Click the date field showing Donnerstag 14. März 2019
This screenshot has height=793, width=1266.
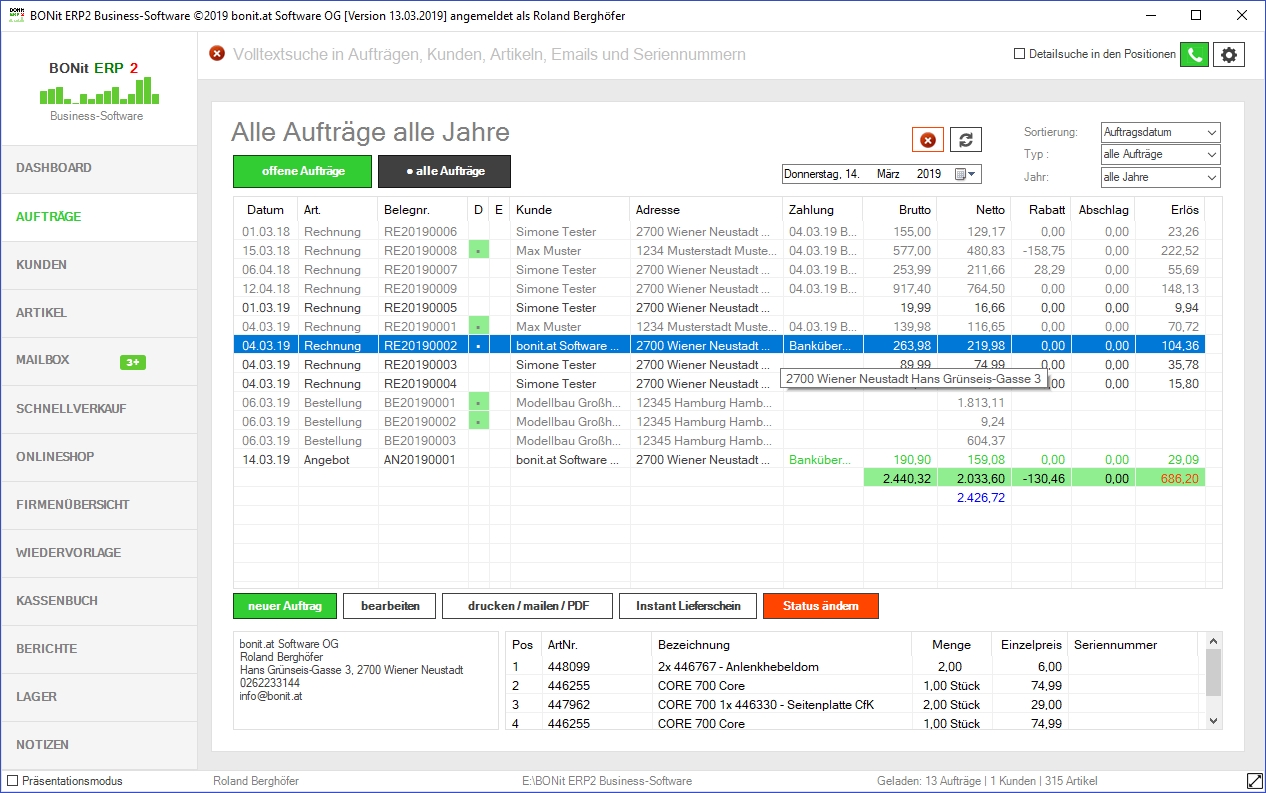[x=881, y=174]
